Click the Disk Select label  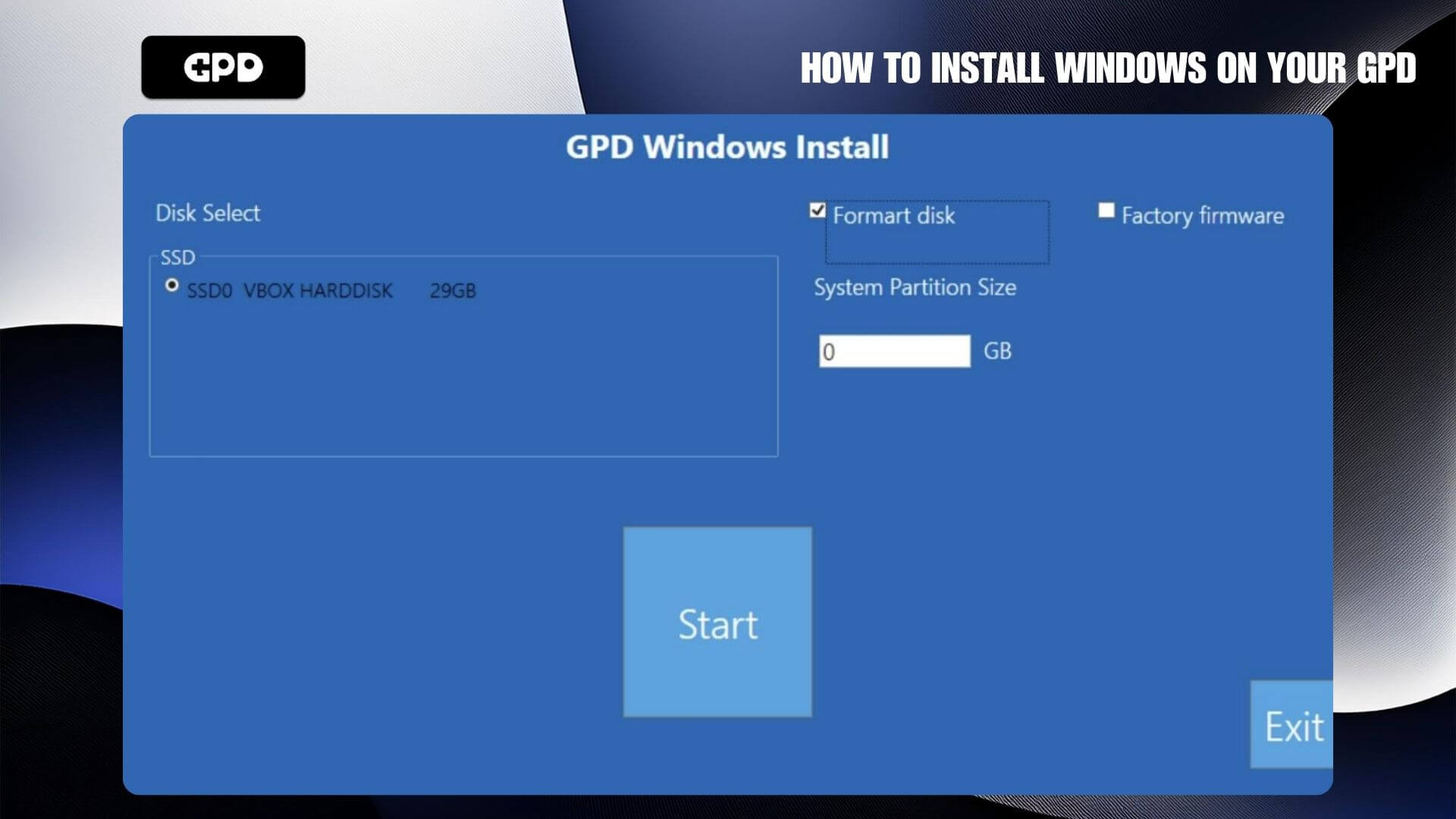[208, 213]
